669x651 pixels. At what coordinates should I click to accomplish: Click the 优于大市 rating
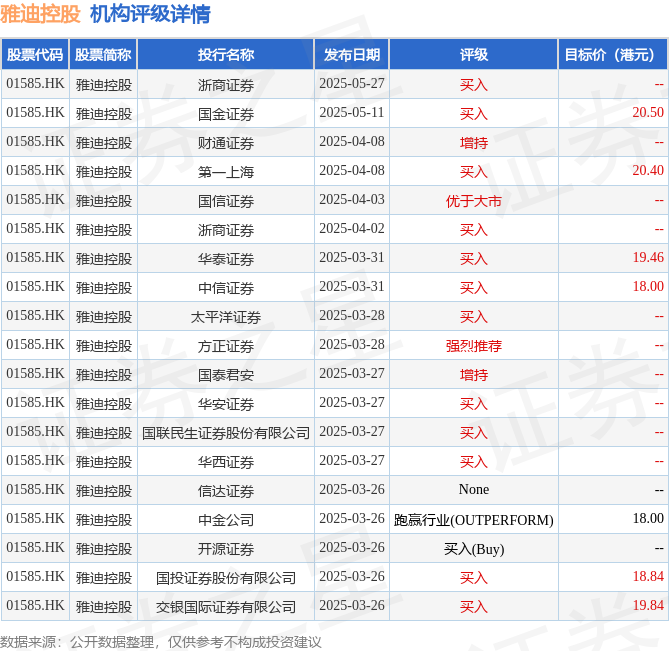474,201
